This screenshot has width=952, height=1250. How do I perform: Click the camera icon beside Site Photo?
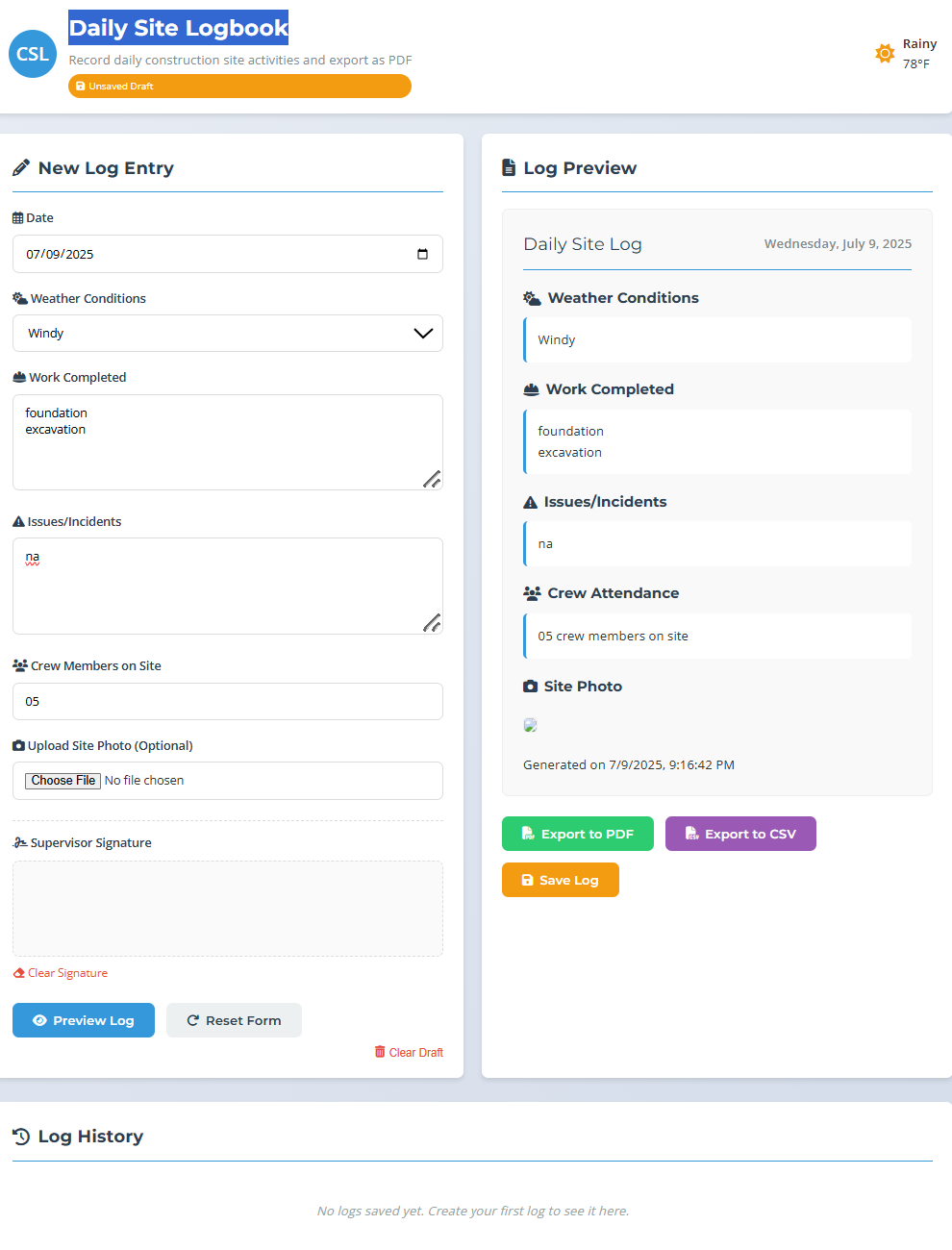pyautogui.click(x=530, y=687)
